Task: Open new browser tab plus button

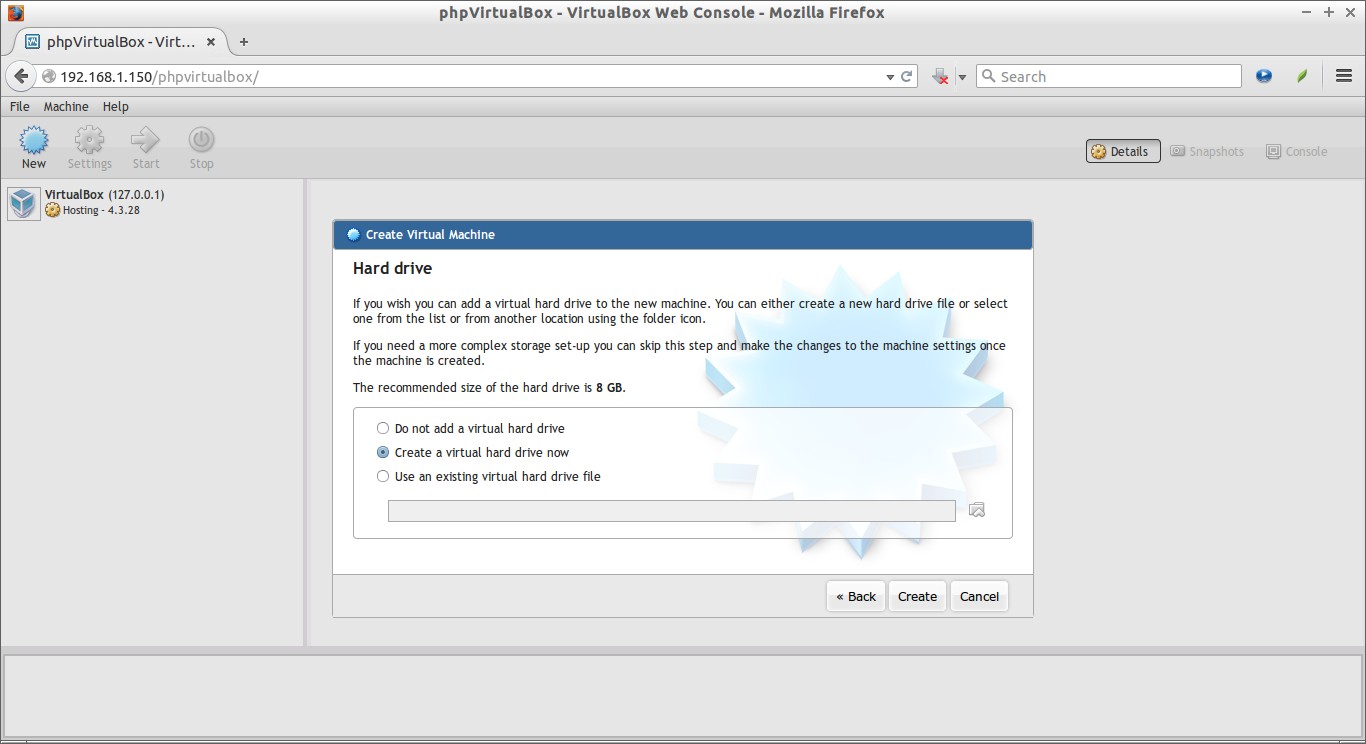Action: coord(243,42)
